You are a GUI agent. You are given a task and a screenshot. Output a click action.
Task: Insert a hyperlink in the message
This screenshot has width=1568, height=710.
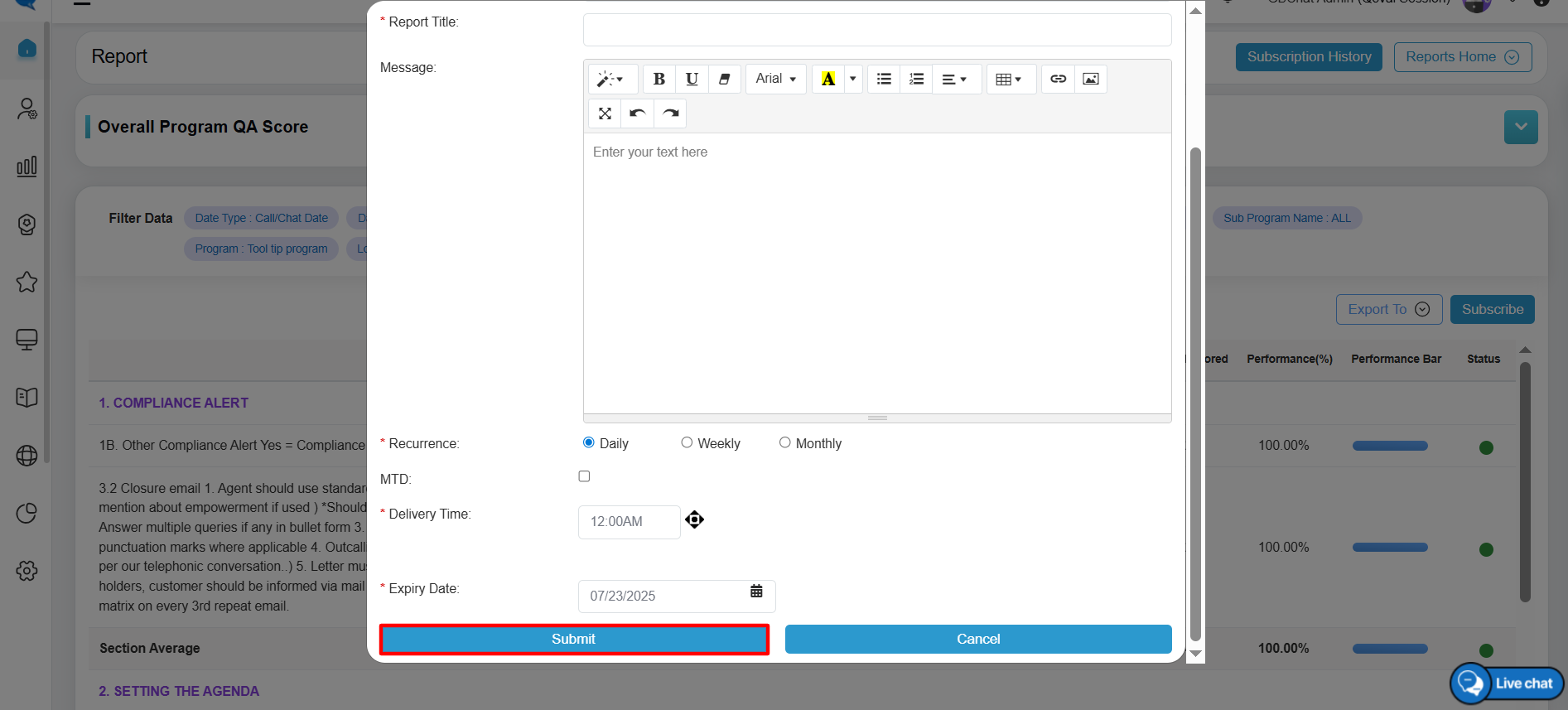[1058, 79]
